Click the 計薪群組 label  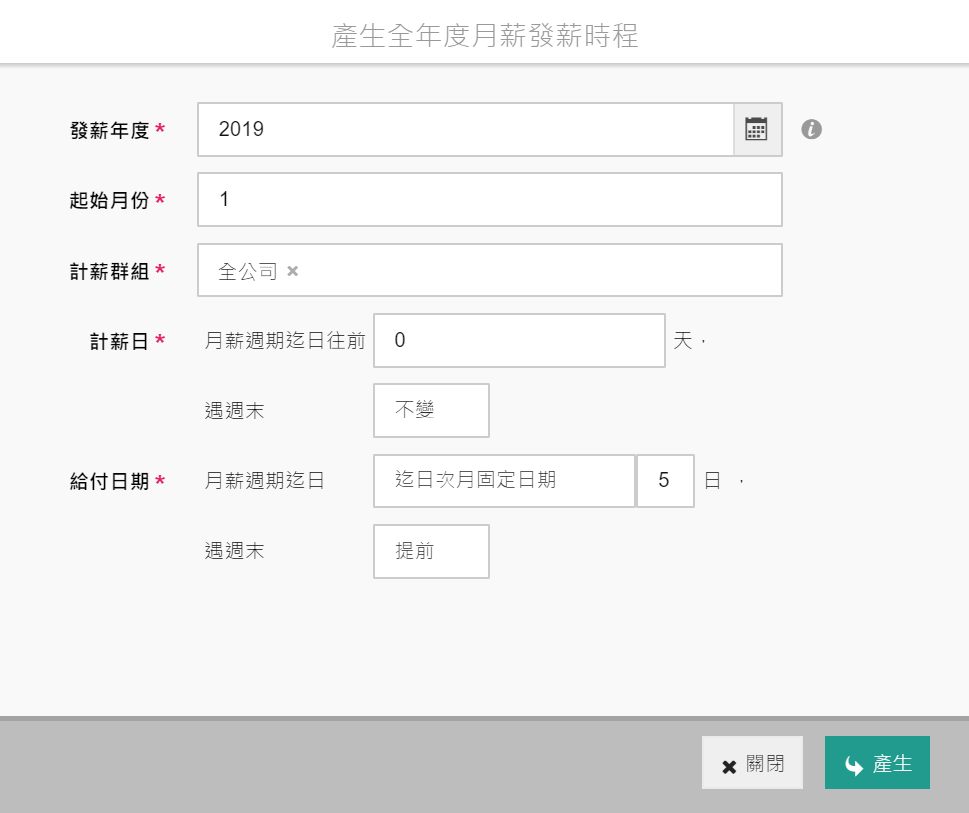pos(109,271)
